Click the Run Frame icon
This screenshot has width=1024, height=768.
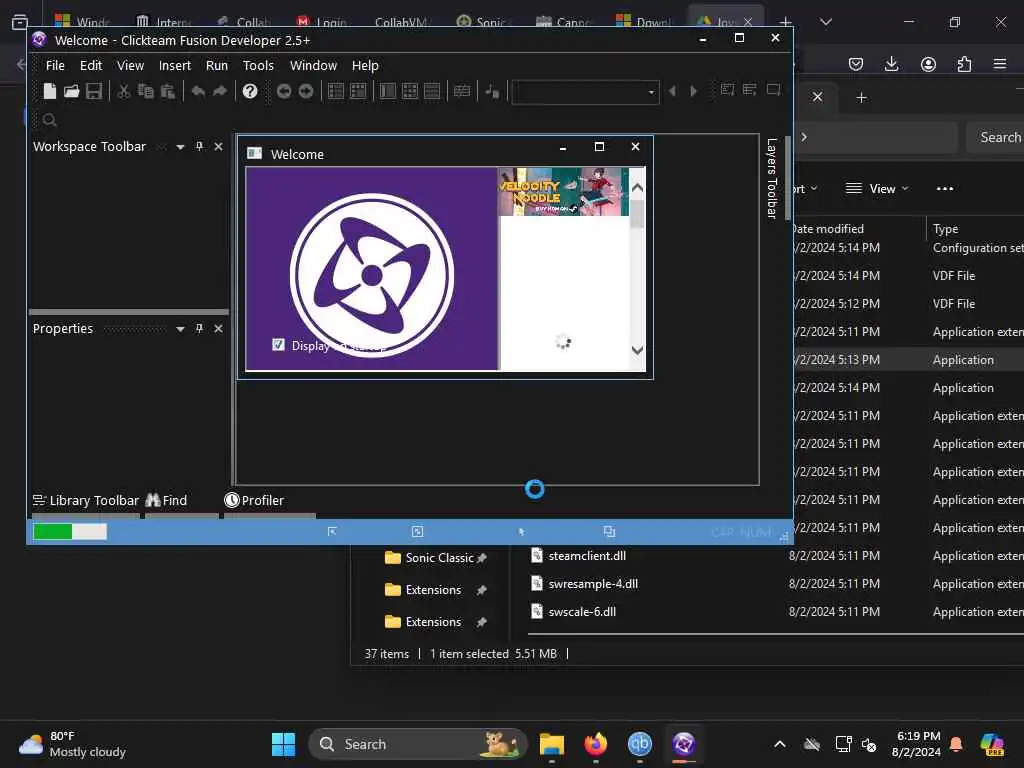tap(773, 89)
